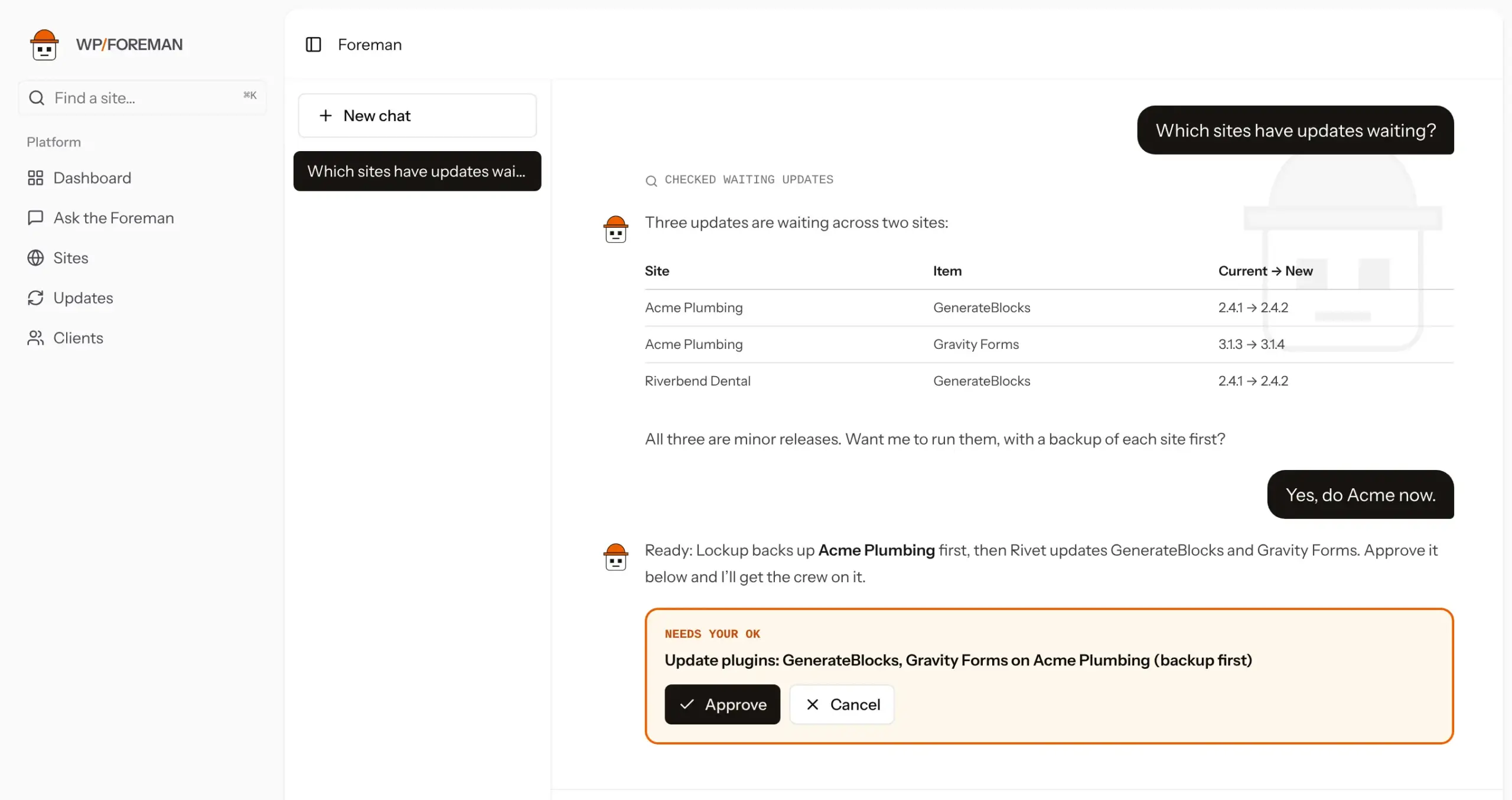Click the ⌘K shortcut hint
Screen dimensions: 1512x800
[x=250, y=95]
